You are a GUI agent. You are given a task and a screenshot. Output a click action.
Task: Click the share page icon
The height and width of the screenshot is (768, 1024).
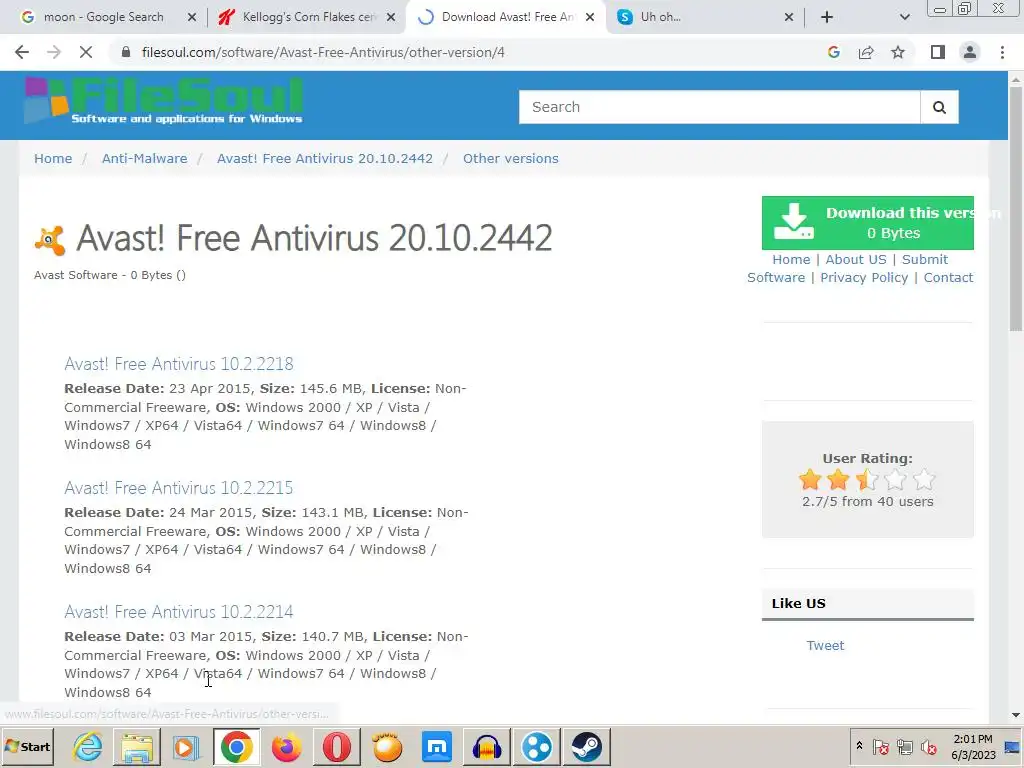click(866, 52)
